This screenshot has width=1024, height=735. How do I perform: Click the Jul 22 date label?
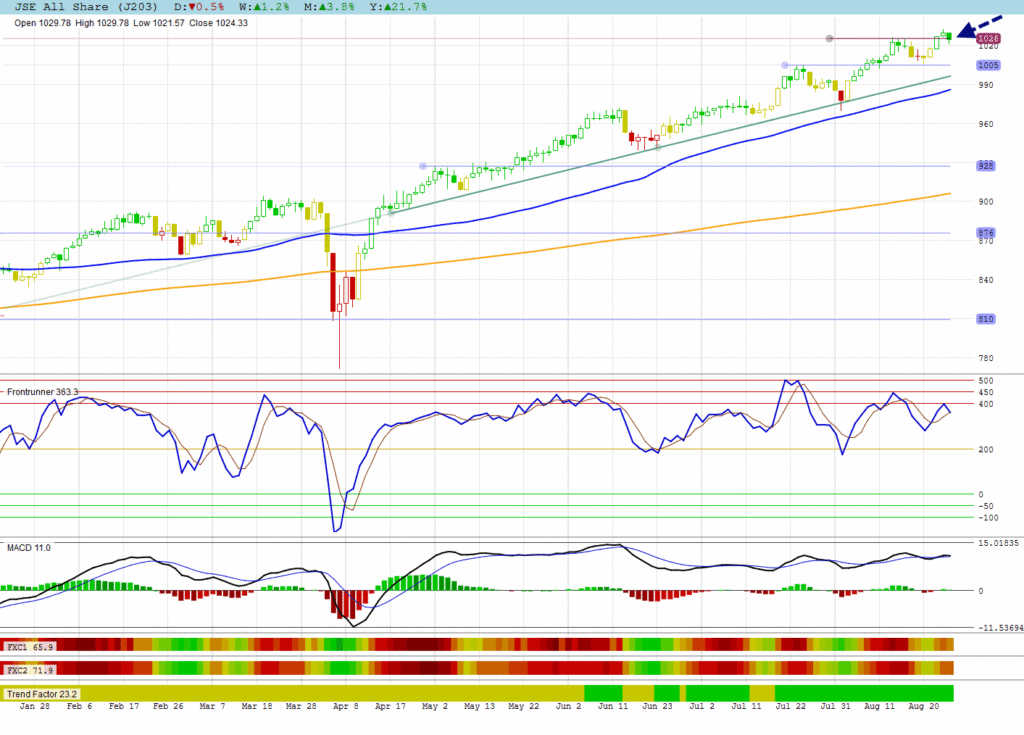(790, 706)
